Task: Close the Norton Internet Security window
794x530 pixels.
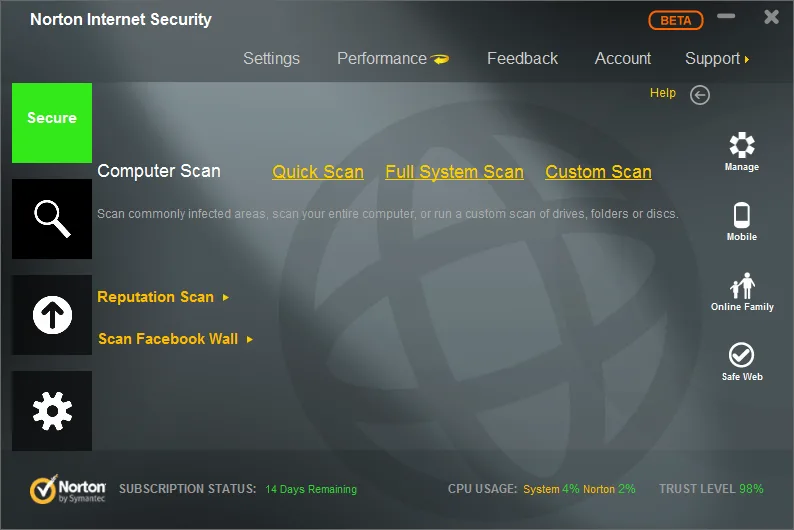Action: (771, 17)
